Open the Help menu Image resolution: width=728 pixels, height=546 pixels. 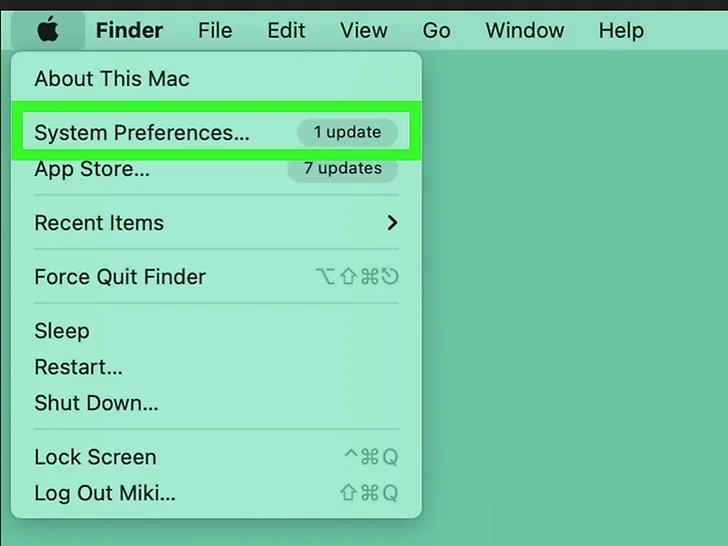coord(621,31)
